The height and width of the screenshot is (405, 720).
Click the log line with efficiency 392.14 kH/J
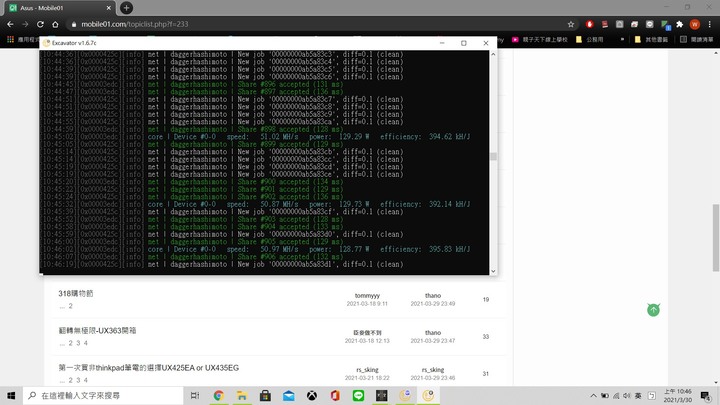(x=255, y=204)
